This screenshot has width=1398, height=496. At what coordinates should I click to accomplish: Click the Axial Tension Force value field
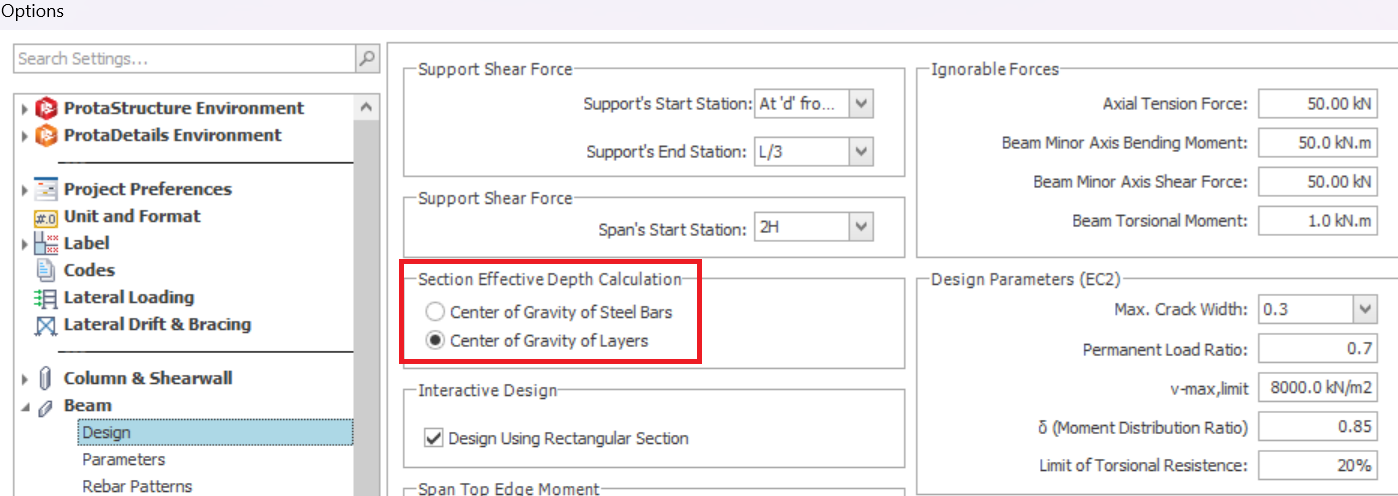1318,104
